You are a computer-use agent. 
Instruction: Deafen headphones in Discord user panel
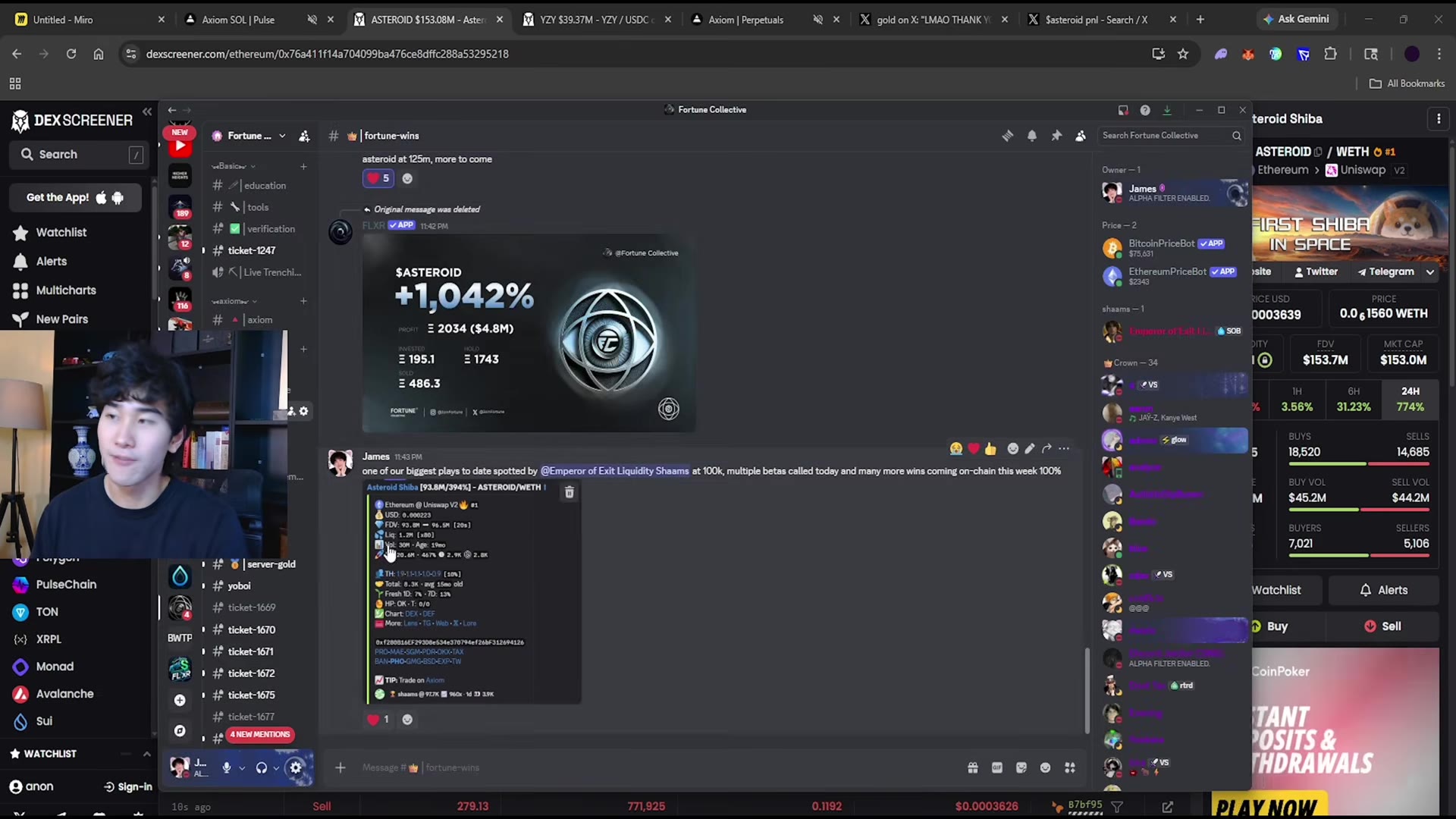tap(262, 767)
